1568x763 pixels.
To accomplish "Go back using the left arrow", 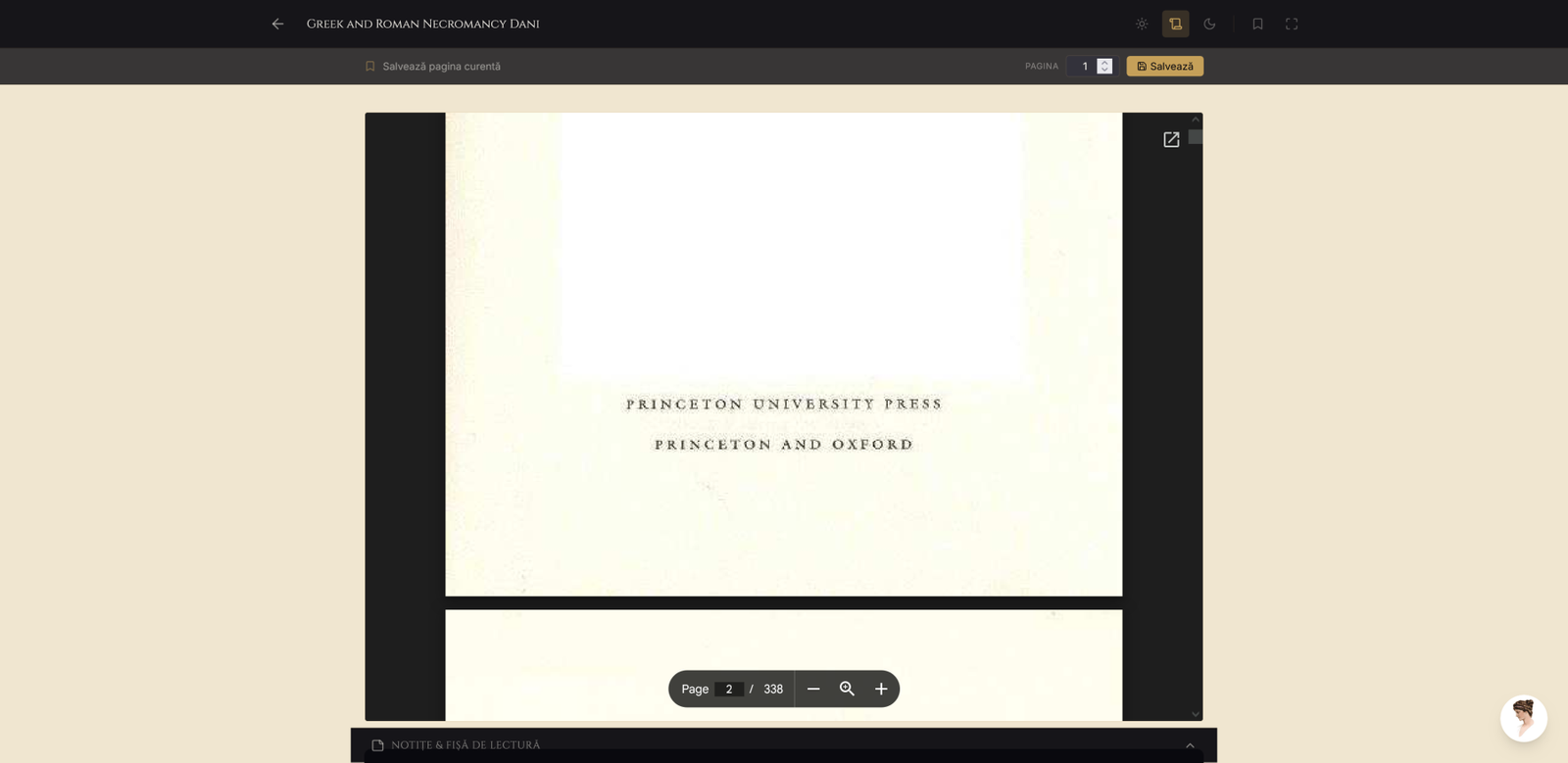I will (277, 24).
